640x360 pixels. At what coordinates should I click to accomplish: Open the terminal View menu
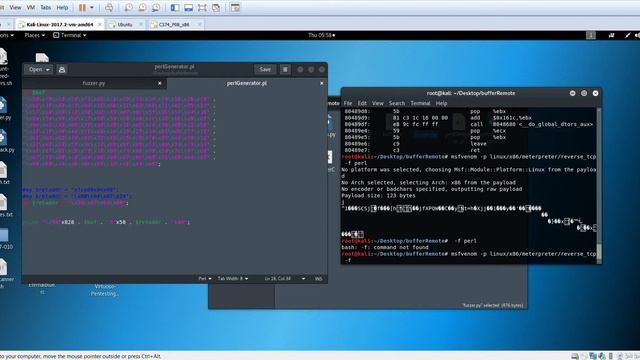point(378,103)
